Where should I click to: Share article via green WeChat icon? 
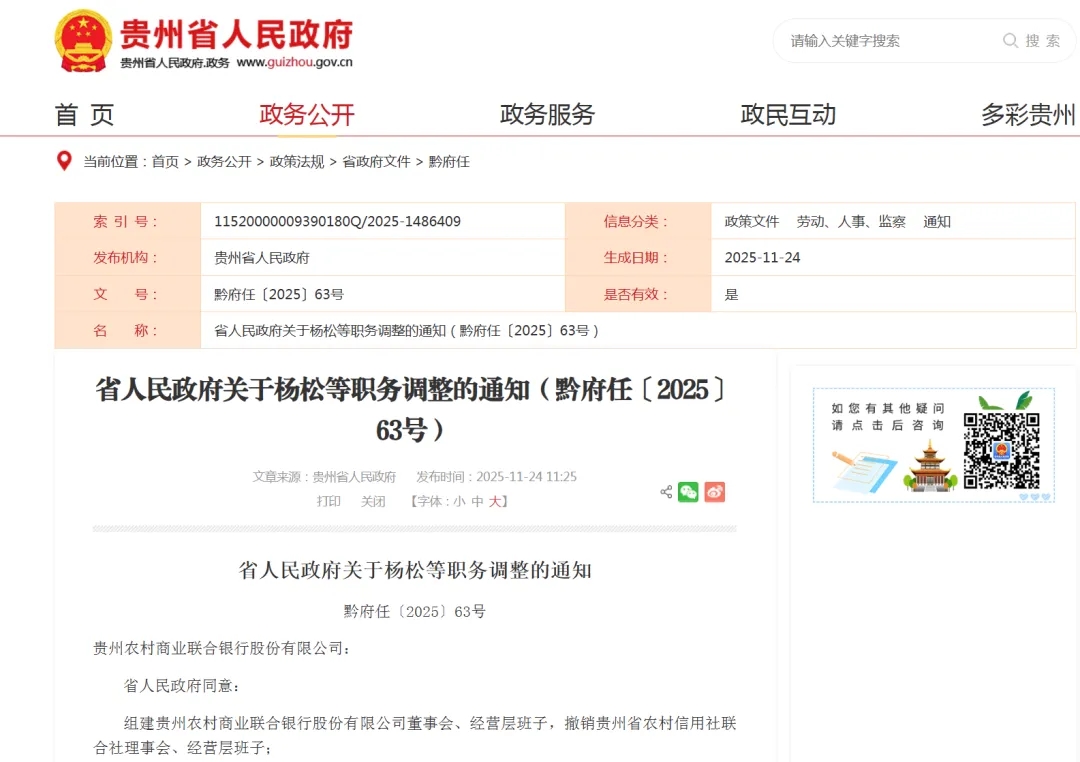tap(688, 492)
